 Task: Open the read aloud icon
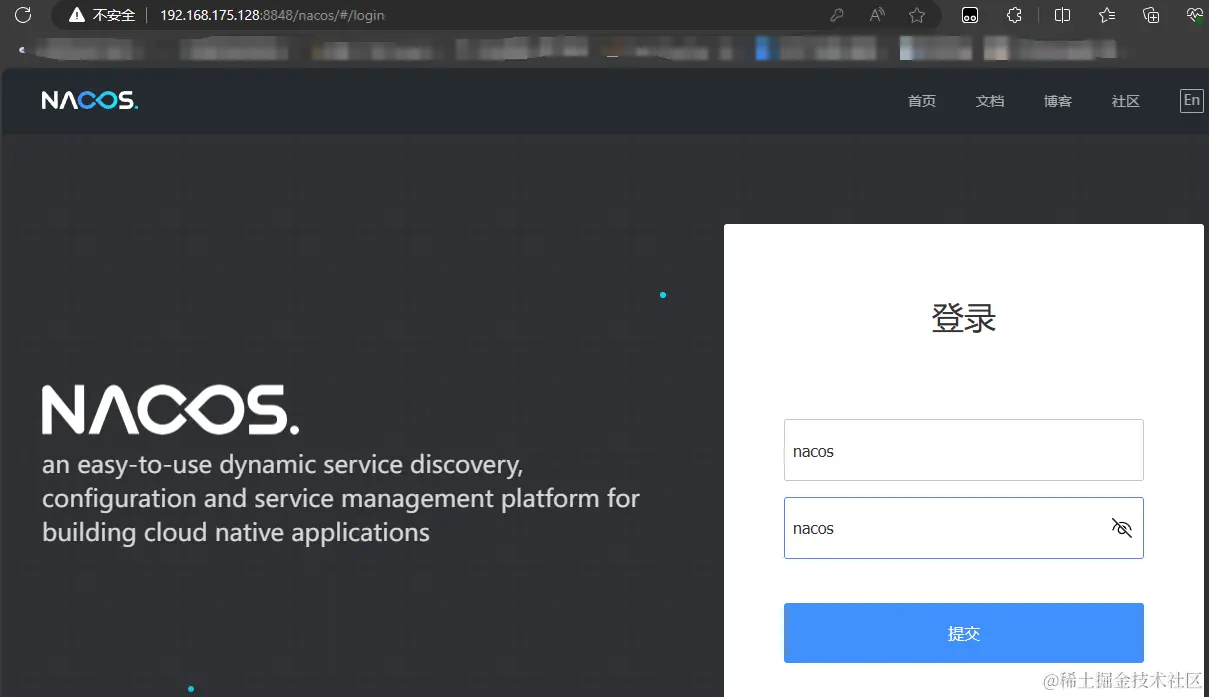coord(877,15)
